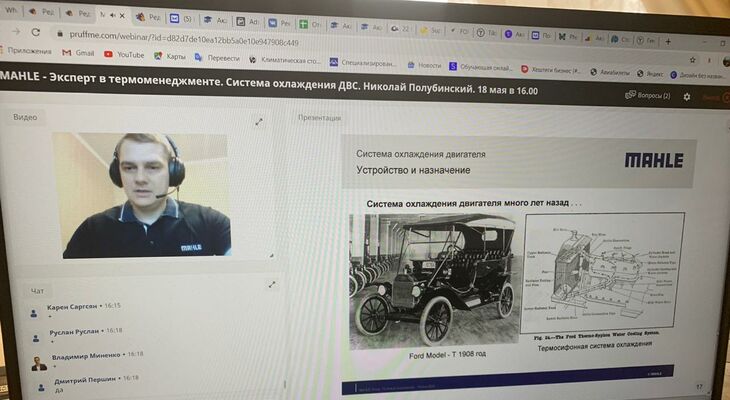Click the MAHLE logo on the slide
Image resolution: width=730 pixels, height=400 pixels.
coord(654,160)
